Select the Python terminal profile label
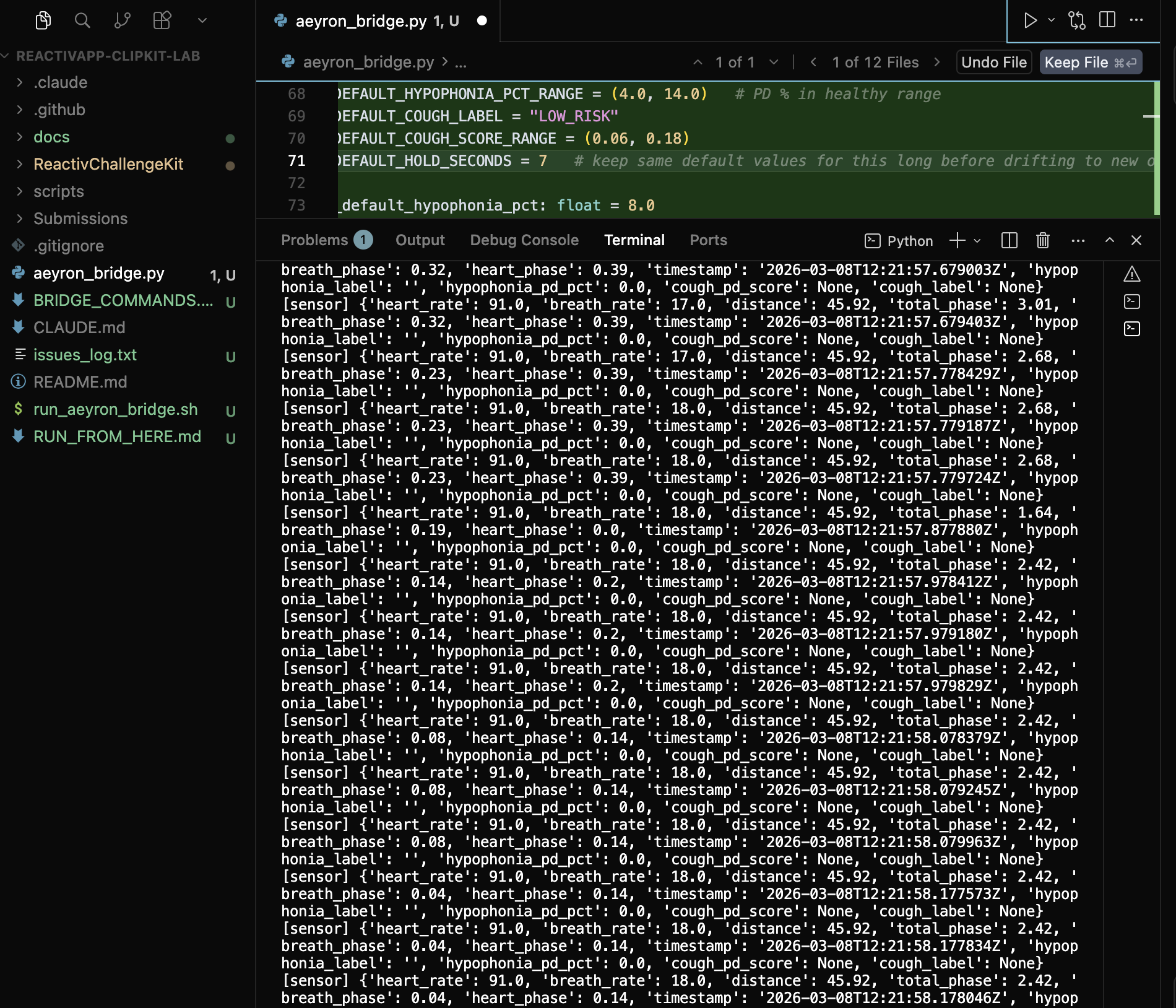This screenshot has width=1176, height=1008. (x=899, y=241)
